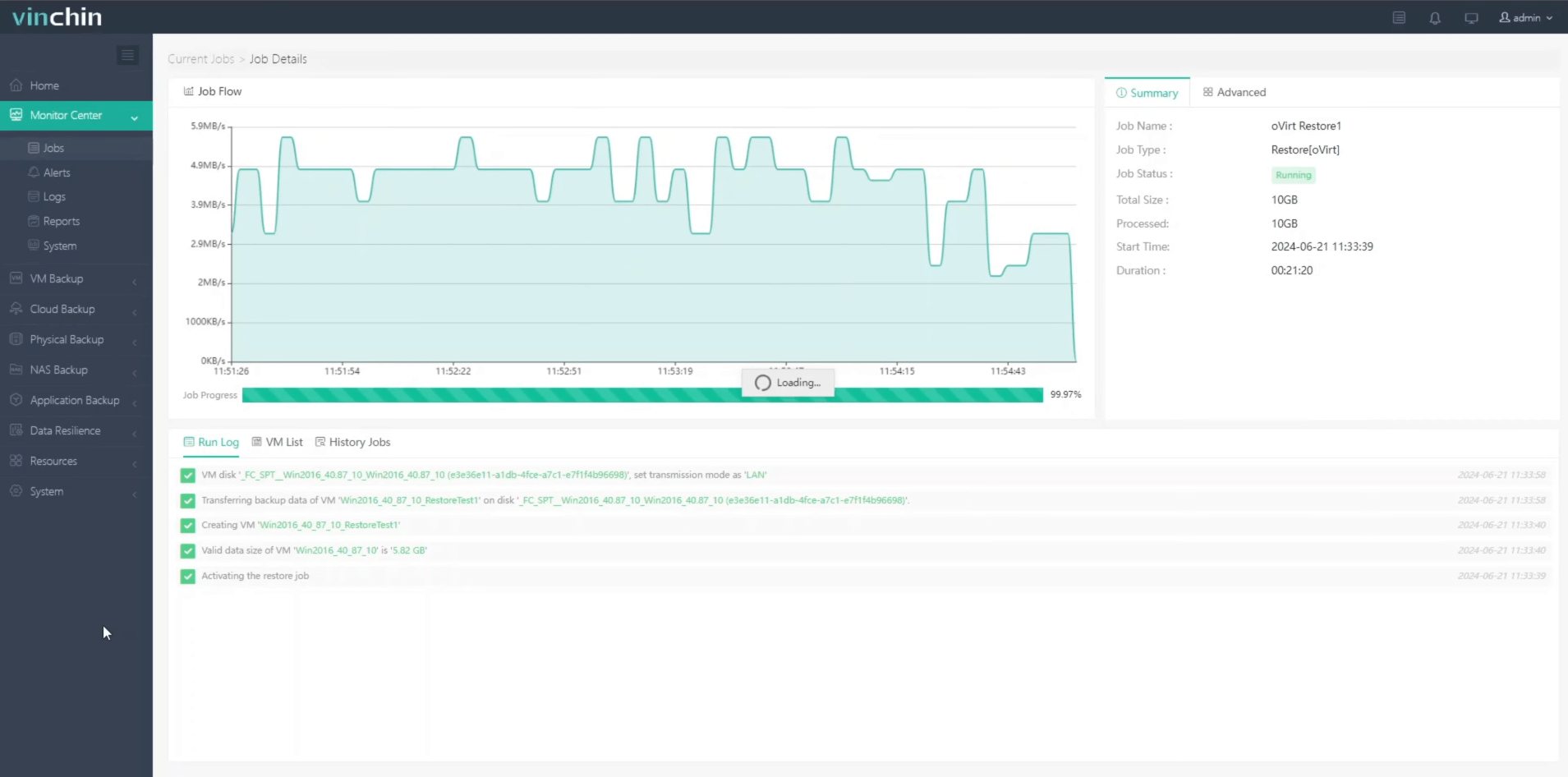Click the NAS Backup icon
Viewport: 1568px width, 777px height.
coord(16,370)
